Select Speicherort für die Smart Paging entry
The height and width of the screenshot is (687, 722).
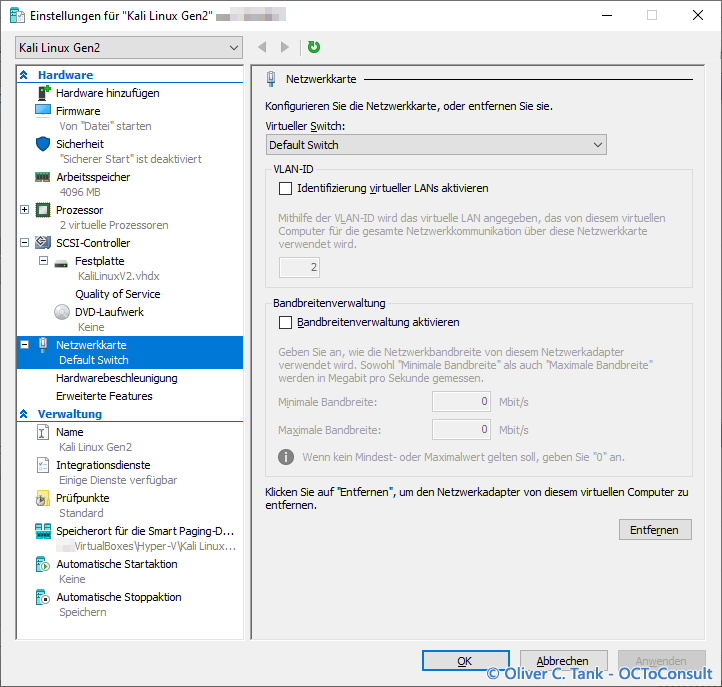(145, 531)
